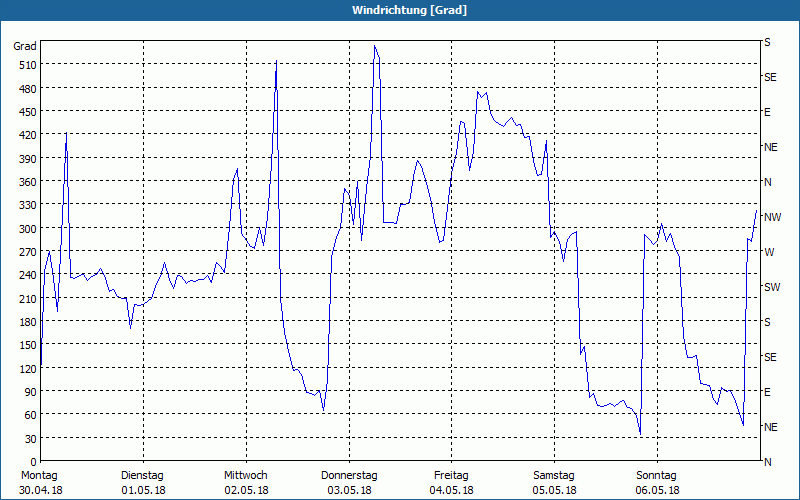Screen dimensions: 800x500
Task: Select the 120 y-axis value
Action: (28, 369)
